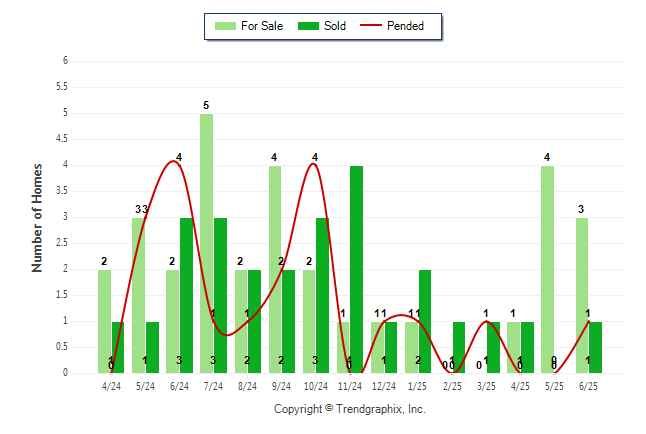This screenshot has height=434, width=646.
Task: Click the 1/25 x-axis label
Action: (418, 386)
